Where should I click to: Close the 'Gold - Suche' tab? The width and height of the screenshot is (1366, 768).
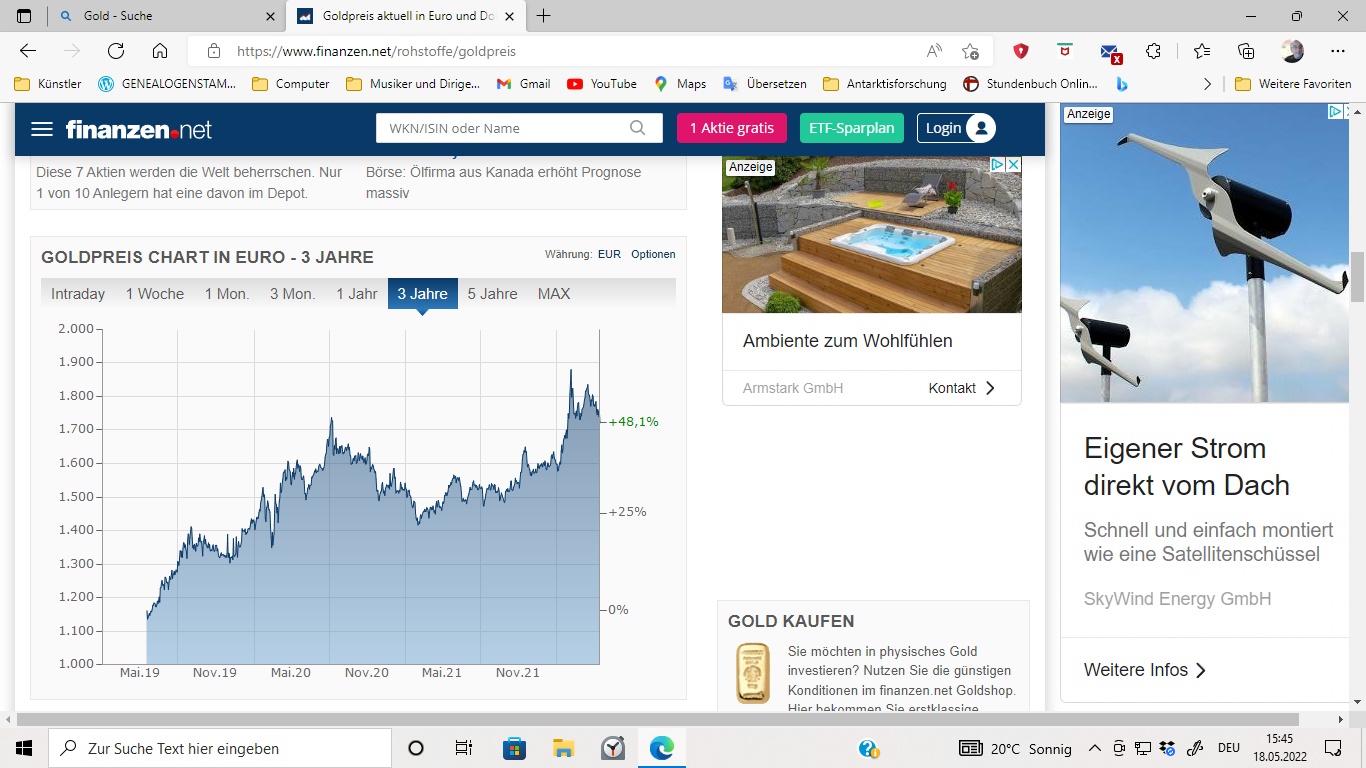271,16
